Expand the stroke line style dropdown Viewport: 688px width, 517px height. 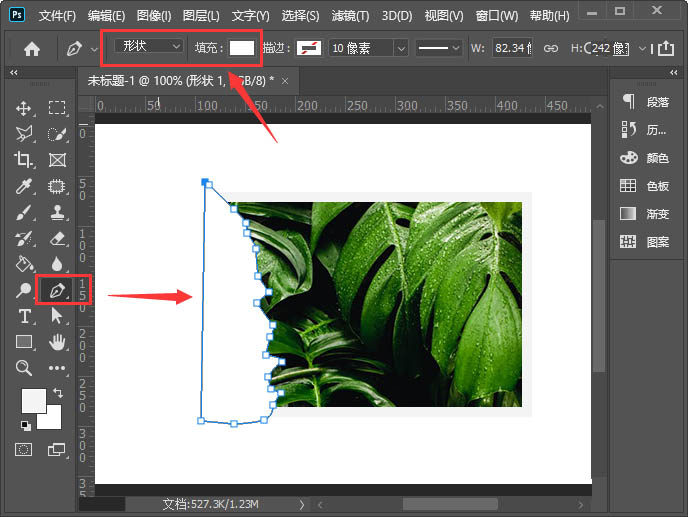click(439, 48)
